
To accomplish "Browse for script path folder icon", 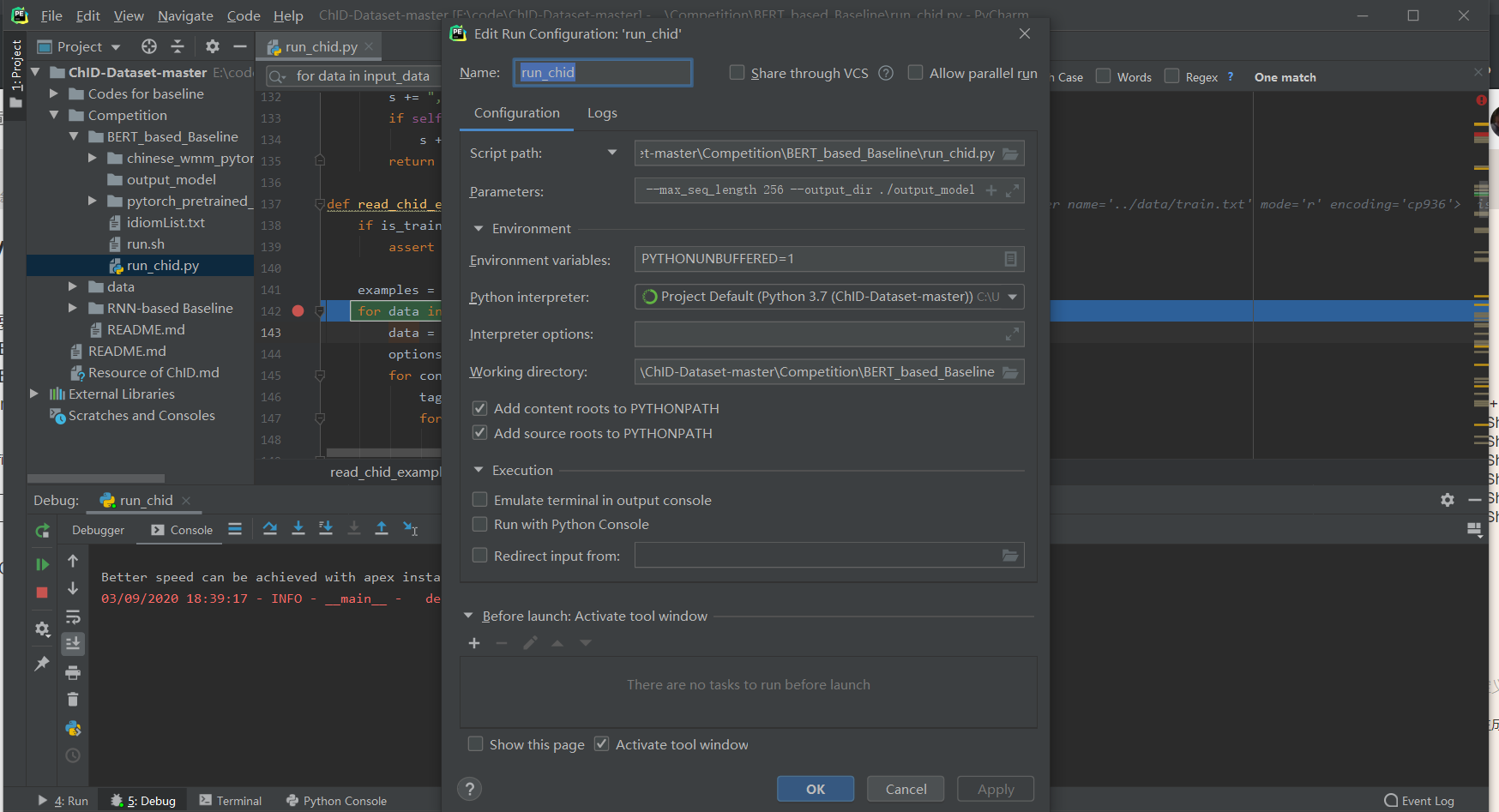I will [x=1011, y=153].
